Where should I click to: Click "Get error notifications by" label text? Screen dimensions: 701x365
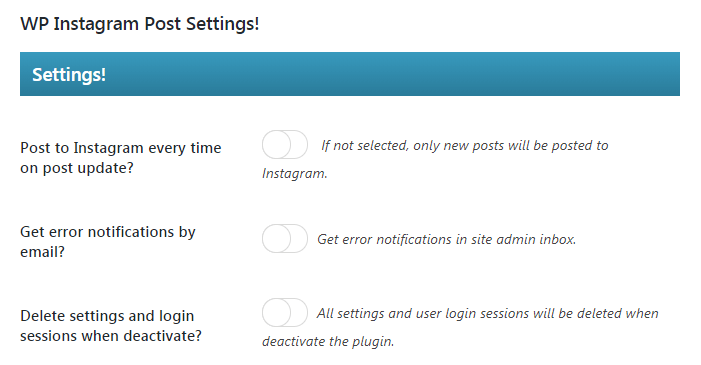click(108, 232)
